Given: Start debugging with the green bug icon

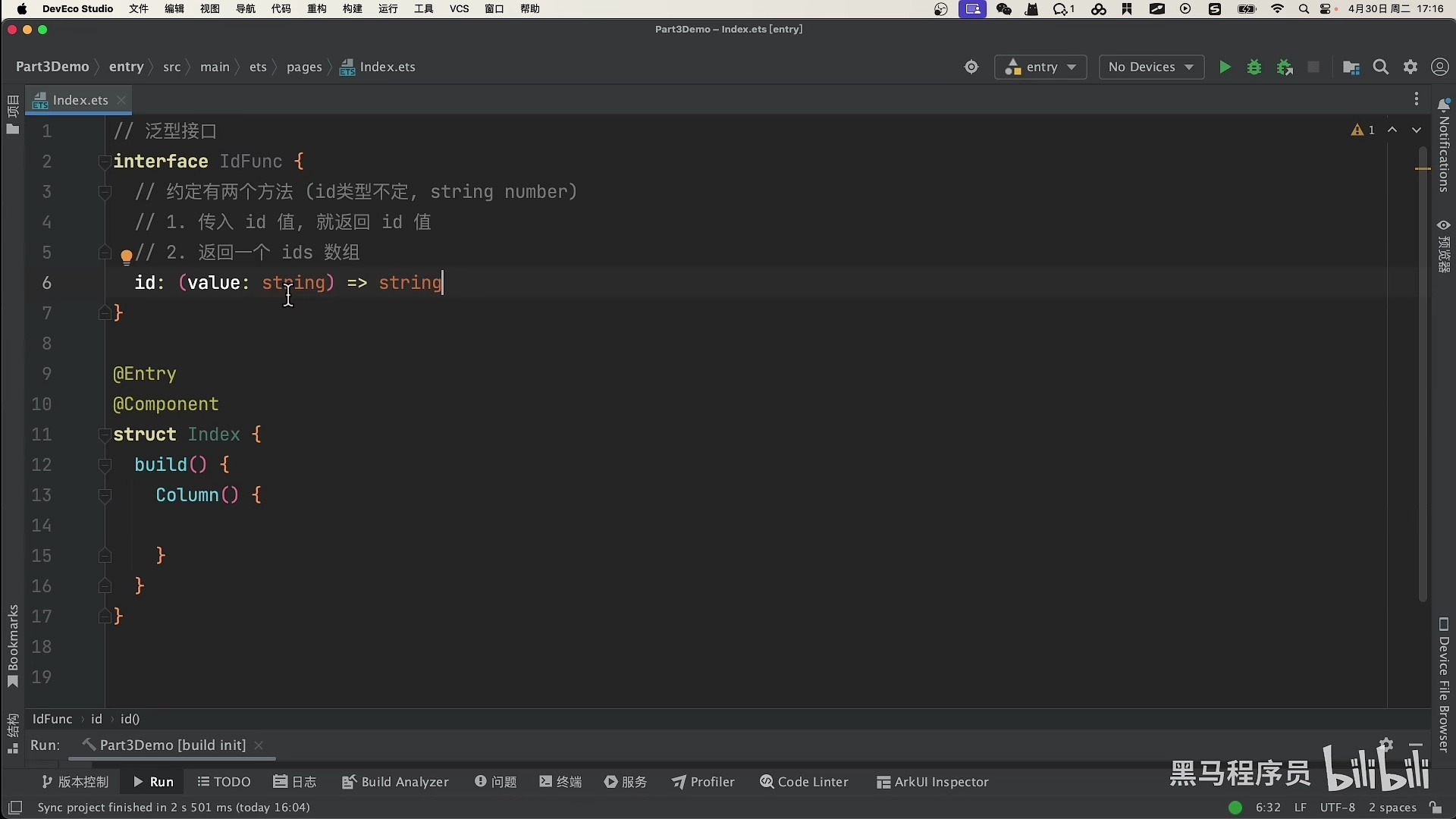Looking at the screenshot, I should (x=1254, y=67).
